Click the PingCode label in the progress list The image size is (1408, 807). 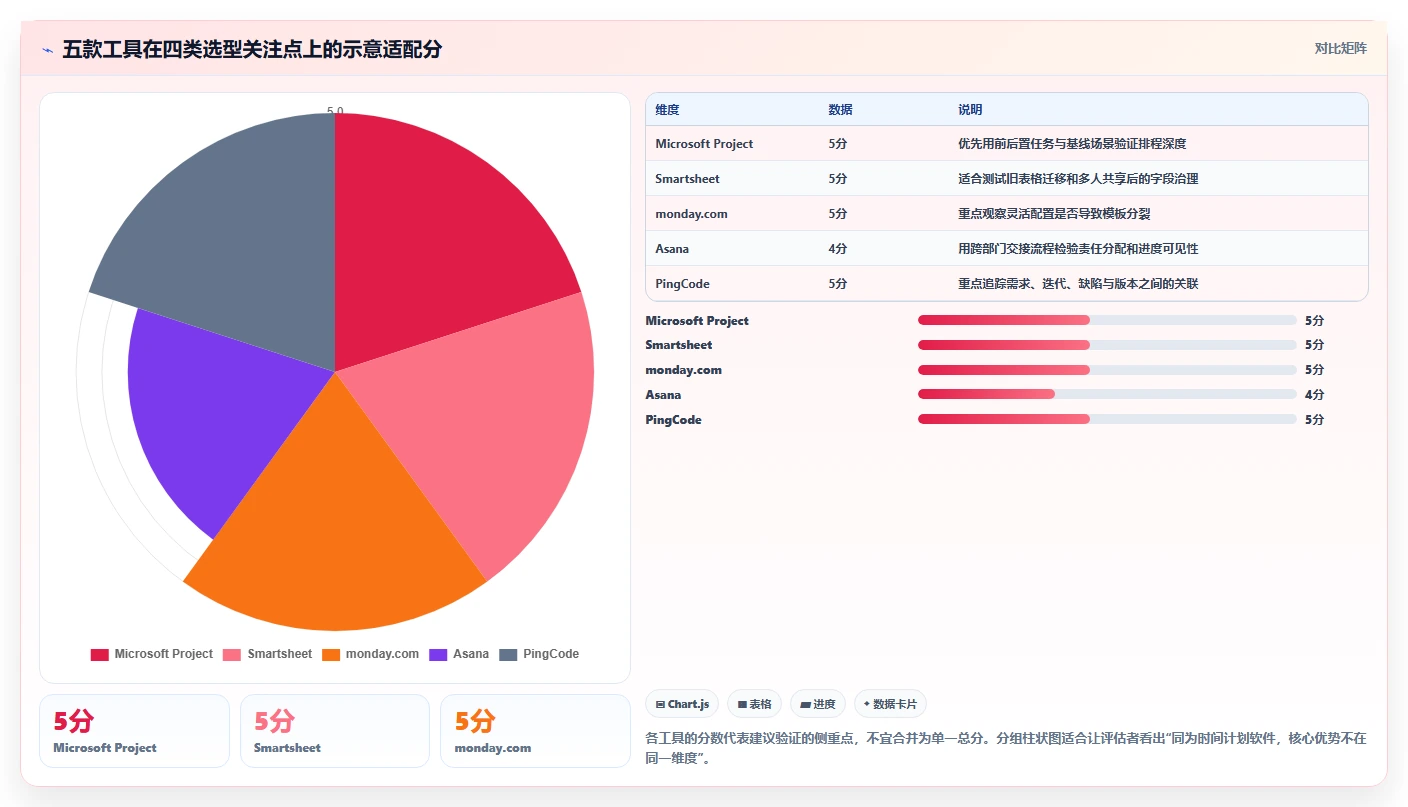click(673, 420)
